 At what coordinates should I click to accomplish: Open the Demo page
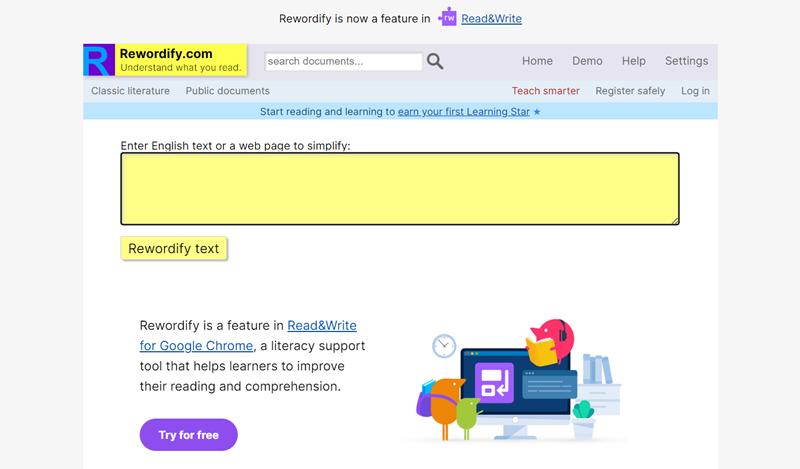(587, 61)
